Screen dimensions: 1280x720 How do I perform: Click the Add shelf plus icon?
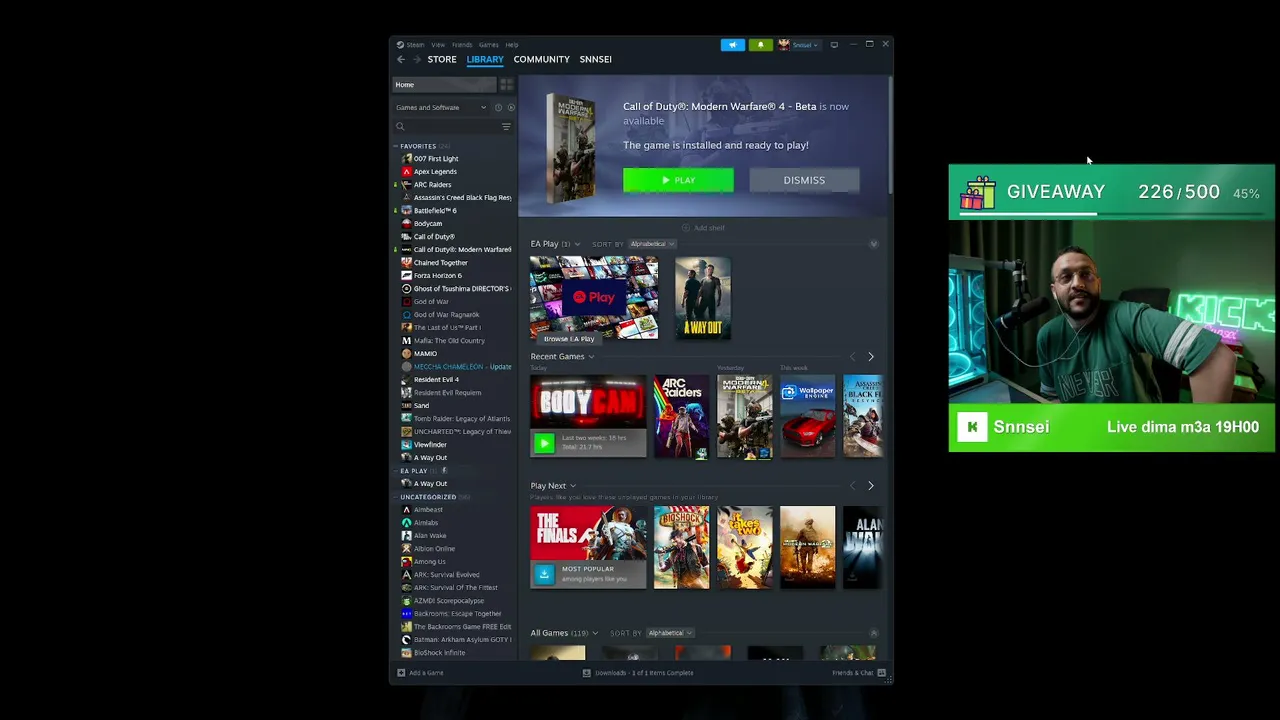[x=688, y=228]
